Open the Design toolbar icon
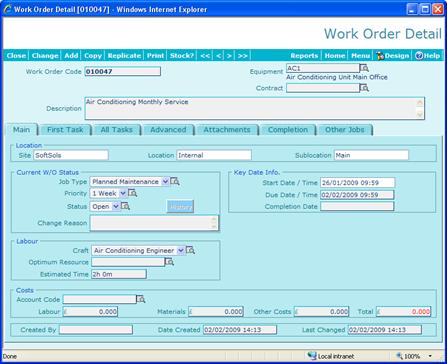This screenshot has height=364, width=447. tap(392, 56)
